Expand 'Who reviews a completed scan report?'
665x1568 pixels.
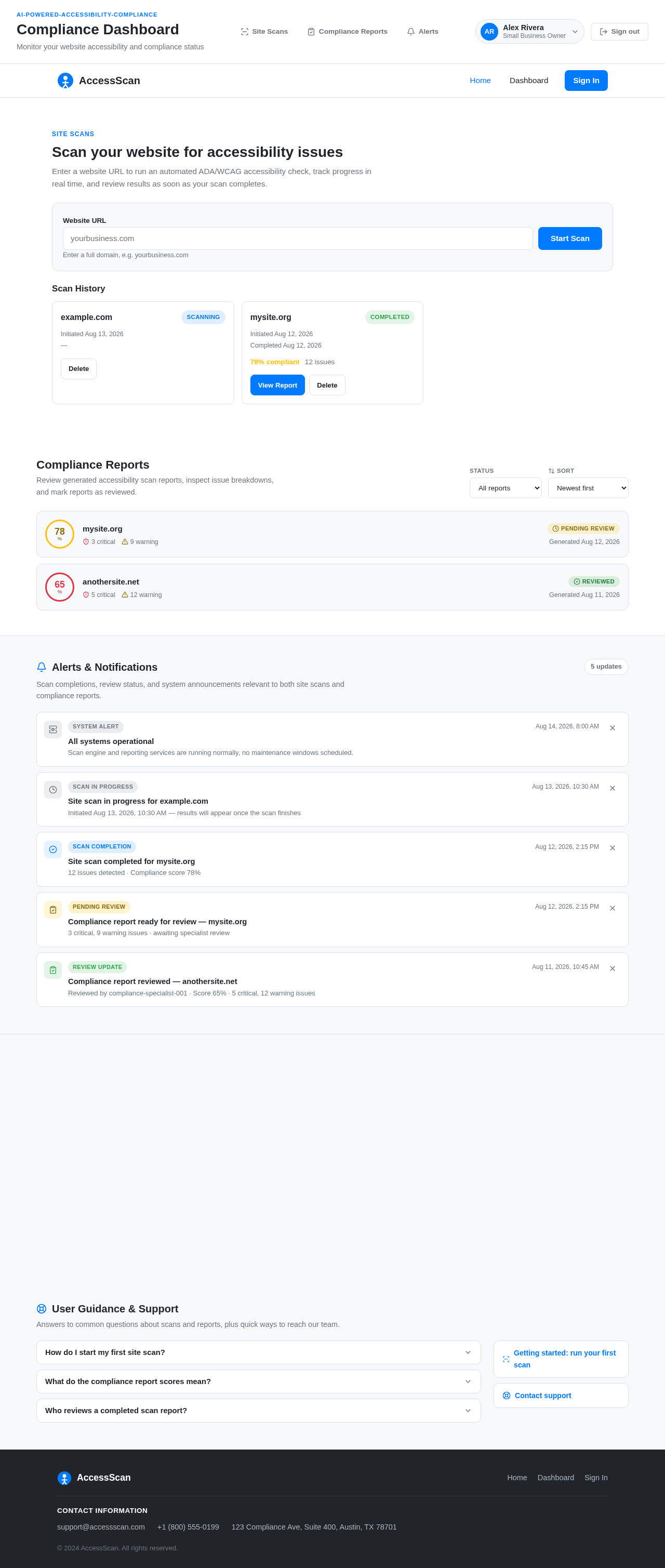click(259, 1411)
